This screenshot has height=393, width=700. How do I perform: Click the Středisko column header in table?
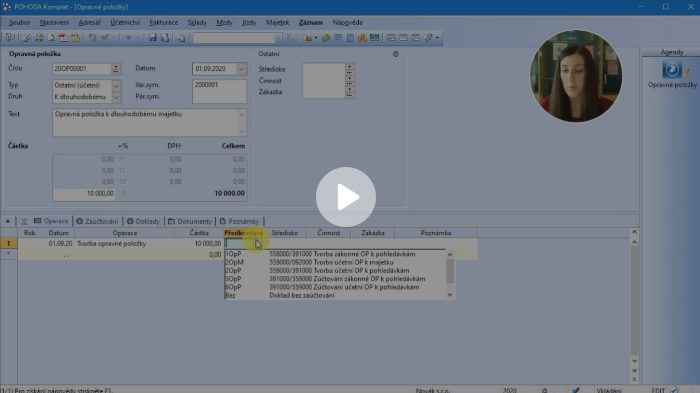pyautogui.click(x=285, y=233)
